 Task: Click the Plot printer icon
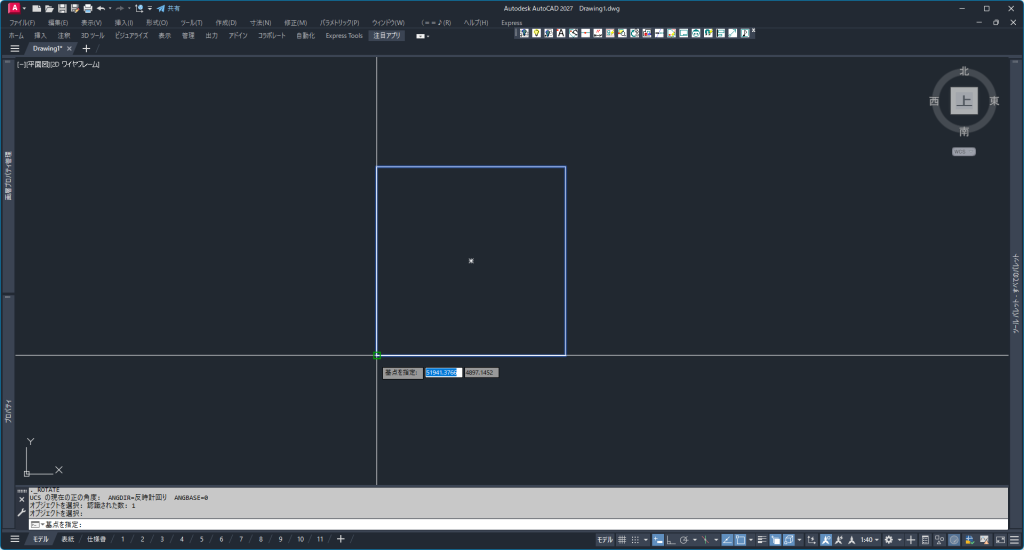(88, 8)
